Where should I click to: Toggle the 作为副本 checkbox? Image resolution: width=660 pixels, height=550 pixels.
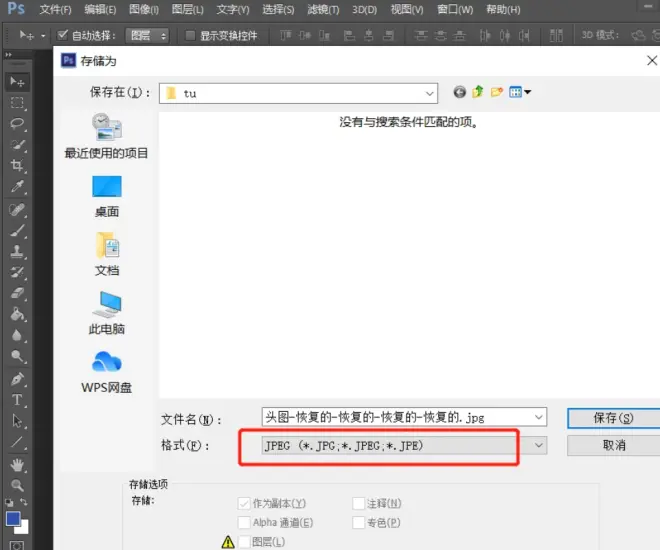click(x=244, y=503)
